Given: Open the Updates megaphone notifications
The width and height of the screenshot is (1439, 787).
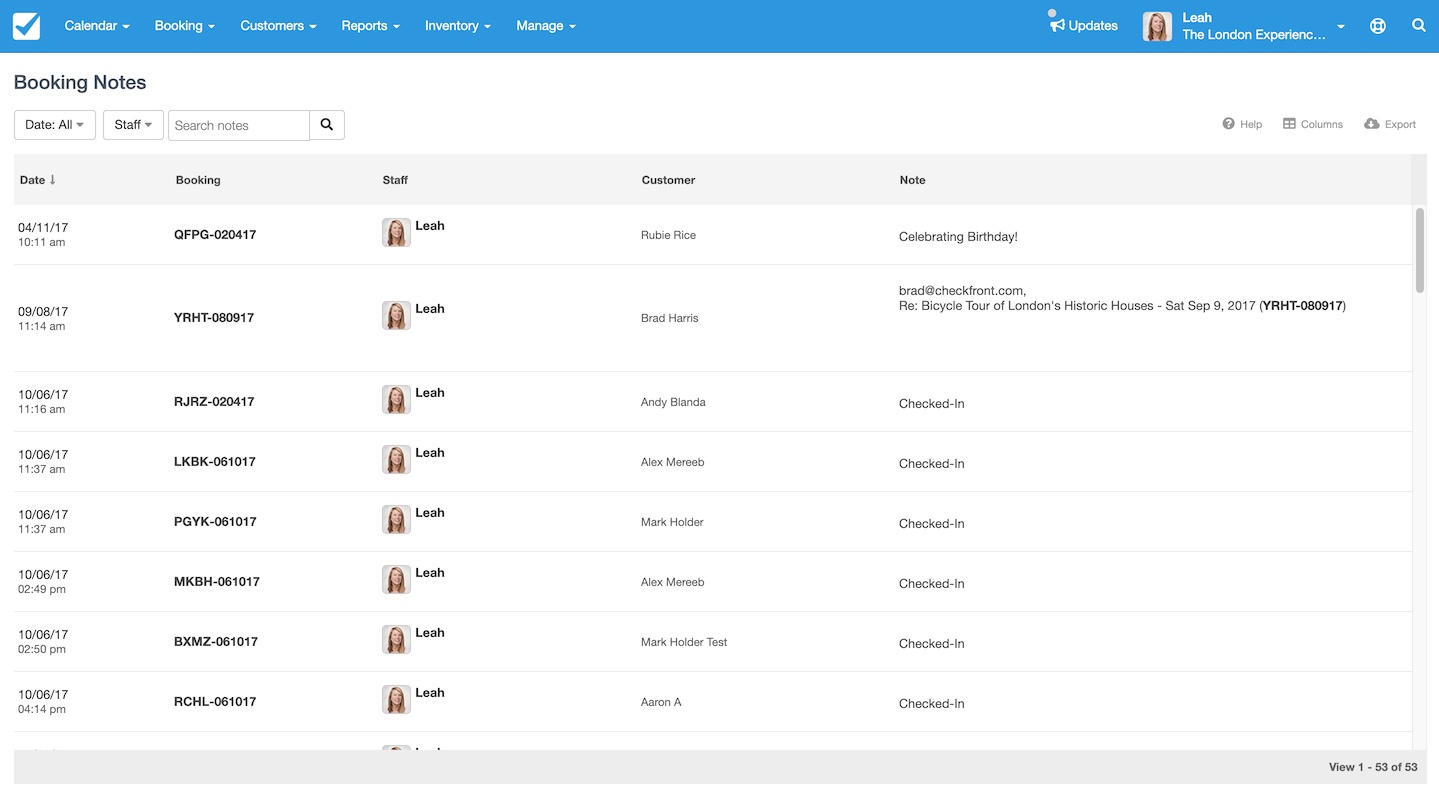Looking at the screenshot, I should pos(1084,26).
